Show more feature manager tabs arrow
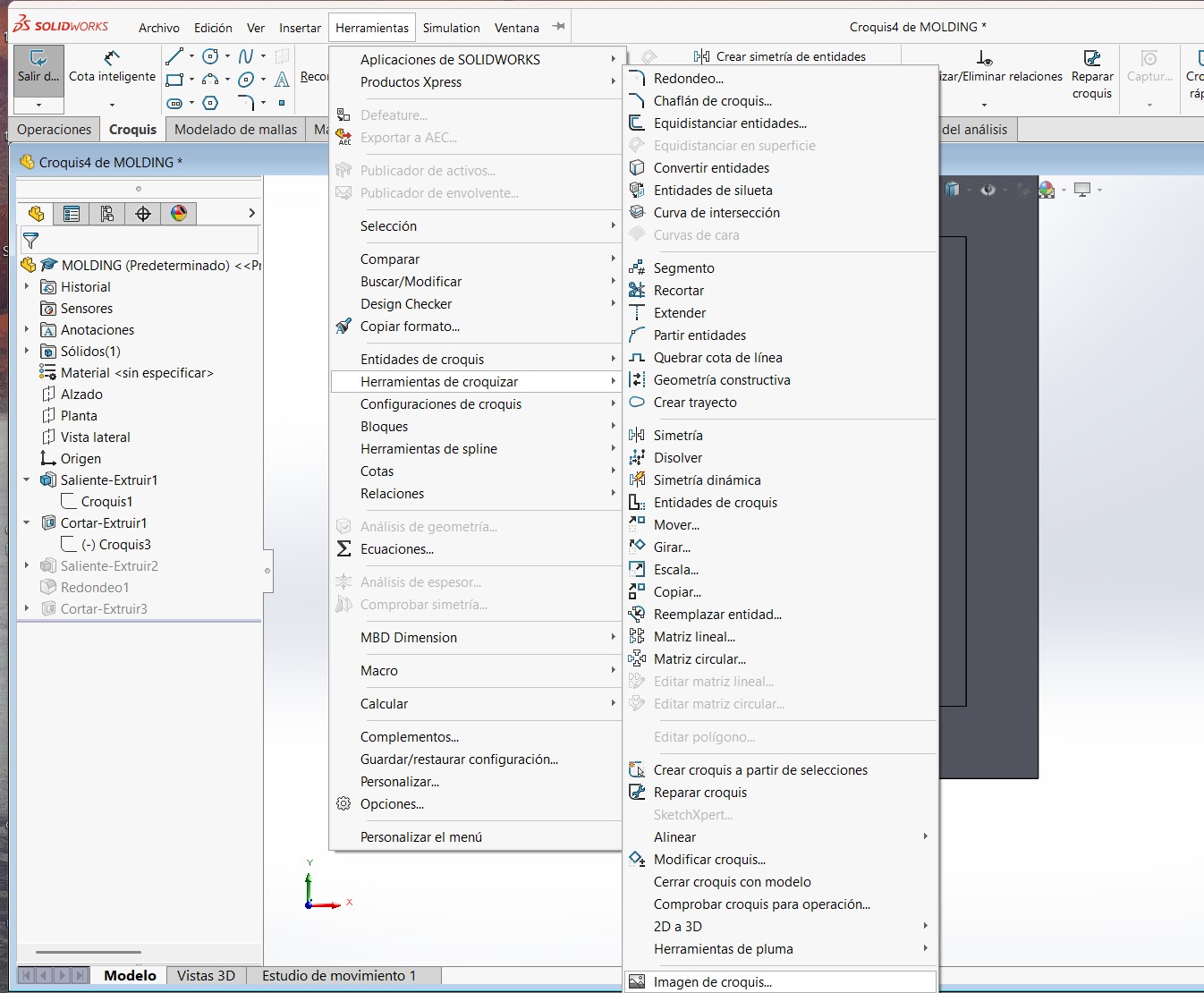Screen dimensions: 1204x993 coord(251,213)
